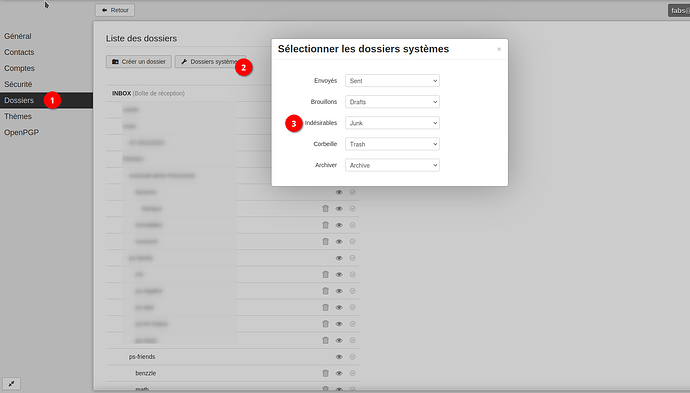Click the Retour back button

pyautogui.click(x=115, y=10)
